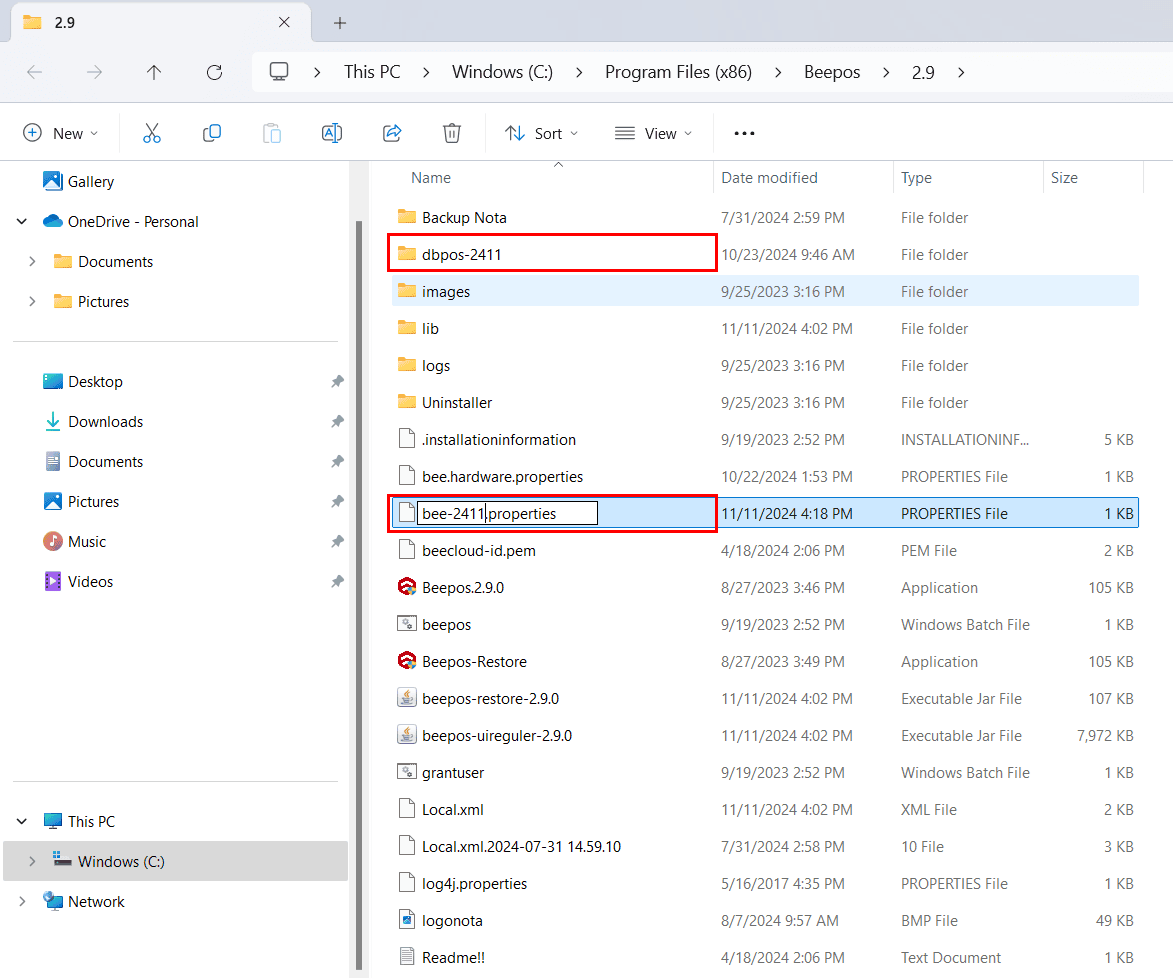Screen dimensions: 1173x978
Task: Close the 2.9 tab
Action: pyautogui.click(x=284, y=22)
